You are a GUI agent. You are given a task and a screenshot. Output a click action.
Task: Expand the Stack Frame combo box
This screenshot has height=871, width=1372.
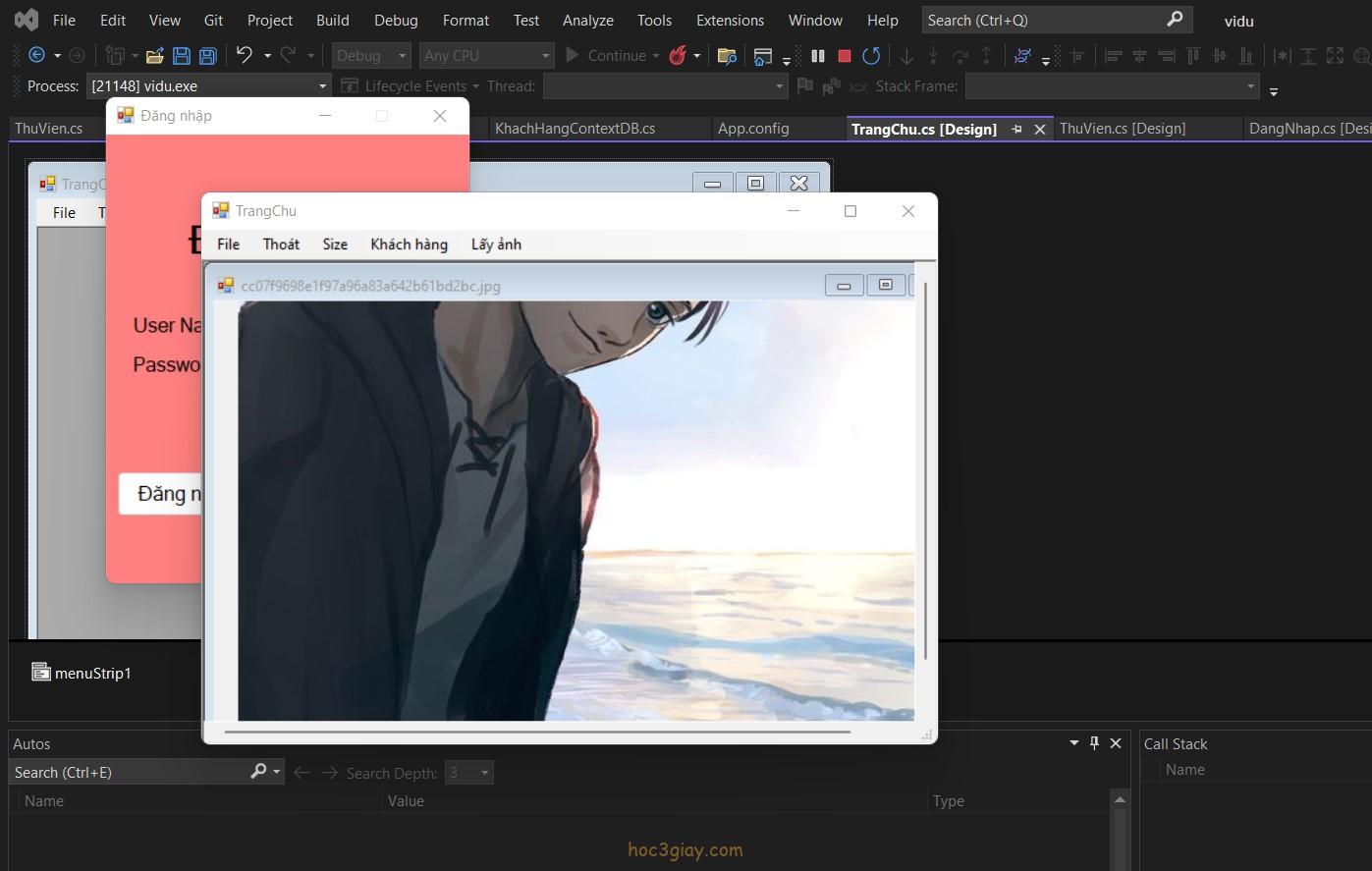[x=1250, y=86]
